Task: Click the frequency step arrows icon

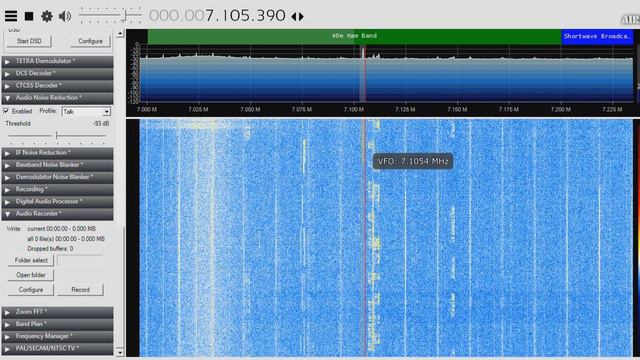Action: point(298,16)
